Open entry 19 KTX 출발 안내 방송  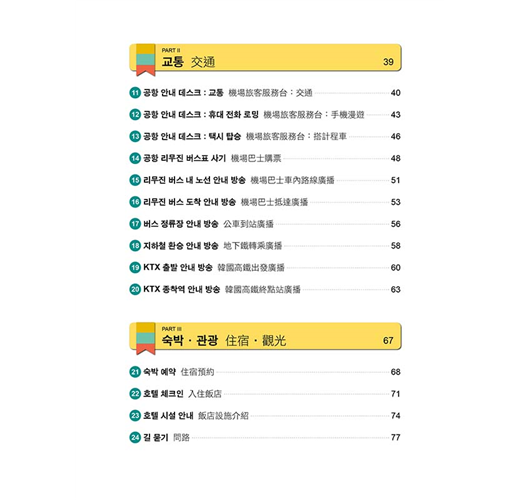coord(265,267)
